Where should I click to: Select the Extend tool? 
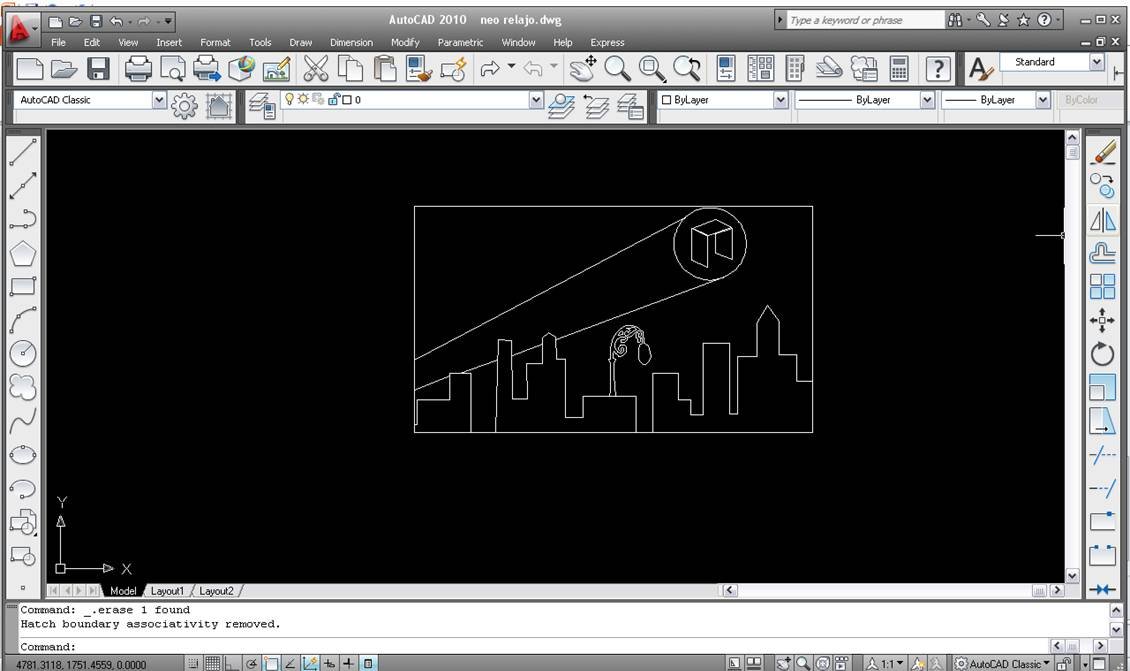(x=1103, y=489)
